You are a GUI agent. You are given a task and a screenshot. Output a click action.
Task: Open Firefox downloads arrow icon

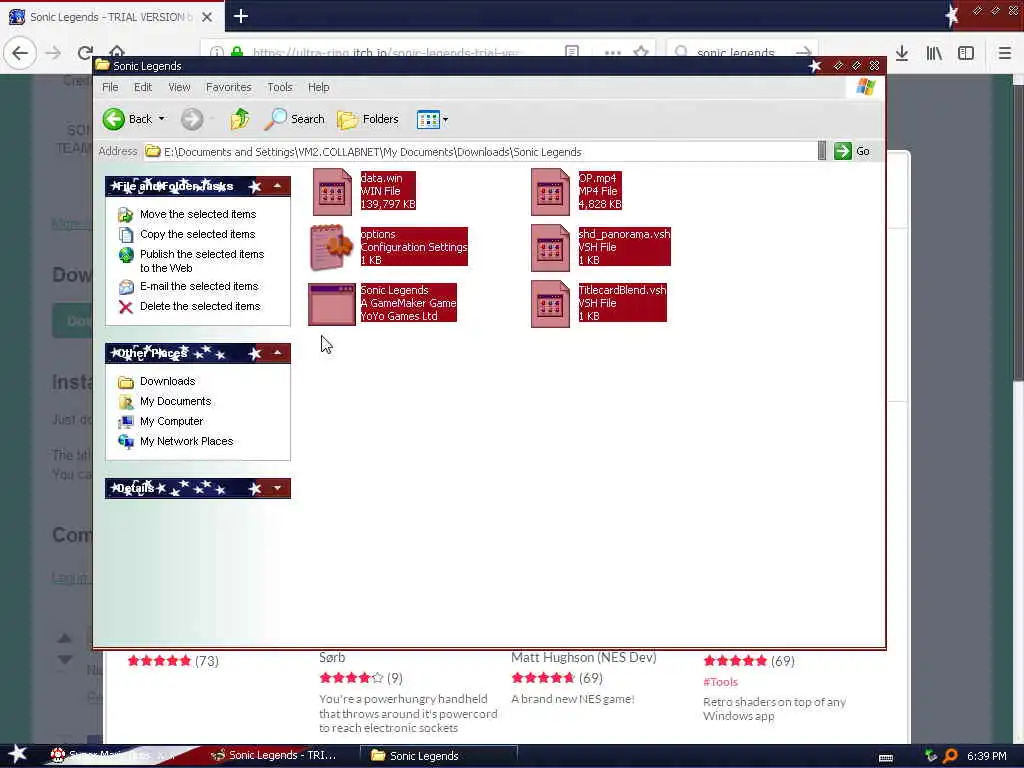(902, 53)
